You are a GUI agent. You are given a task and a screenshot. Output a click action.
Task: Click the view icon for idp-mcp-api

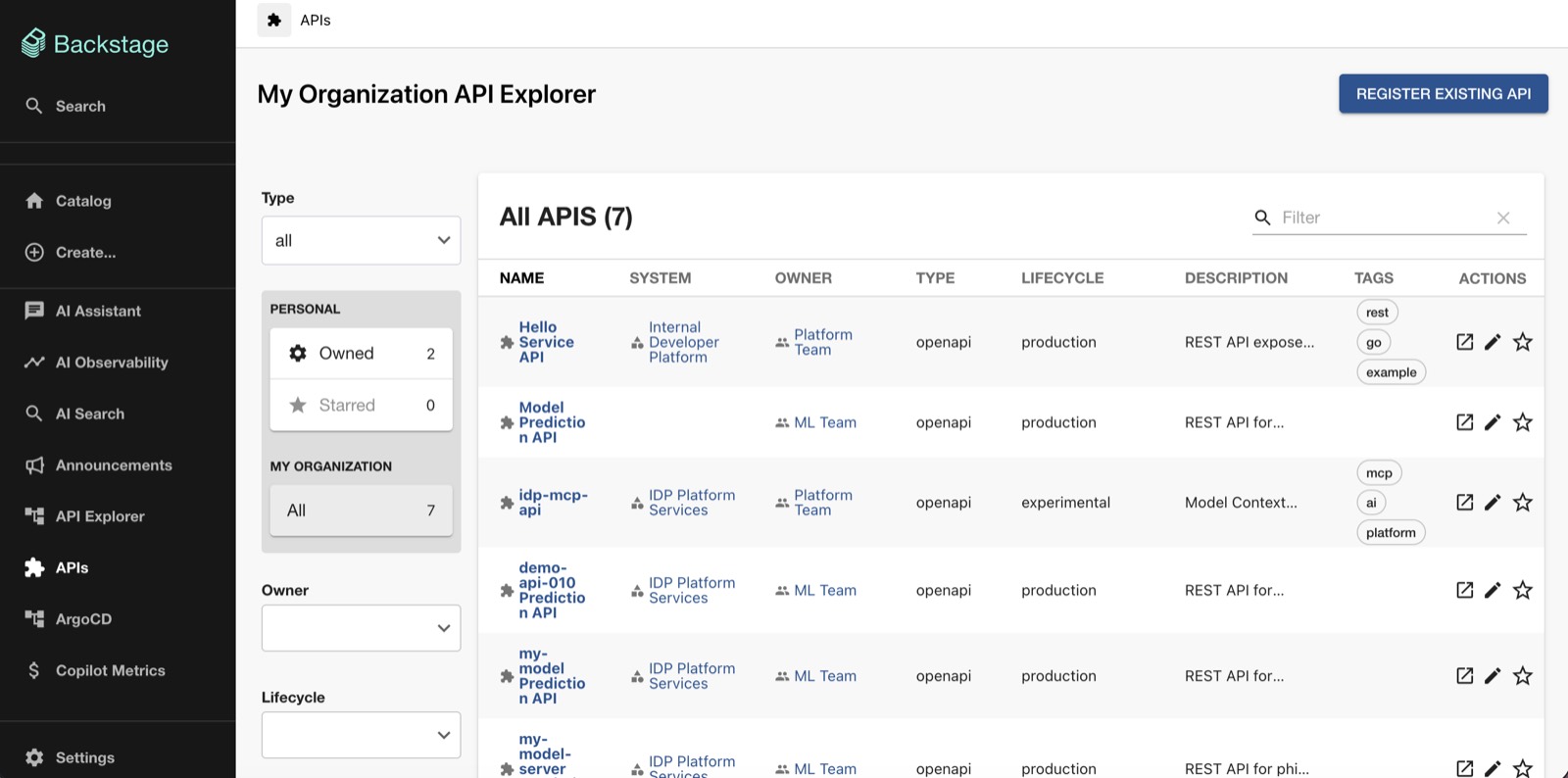[x=1464, y=503]
